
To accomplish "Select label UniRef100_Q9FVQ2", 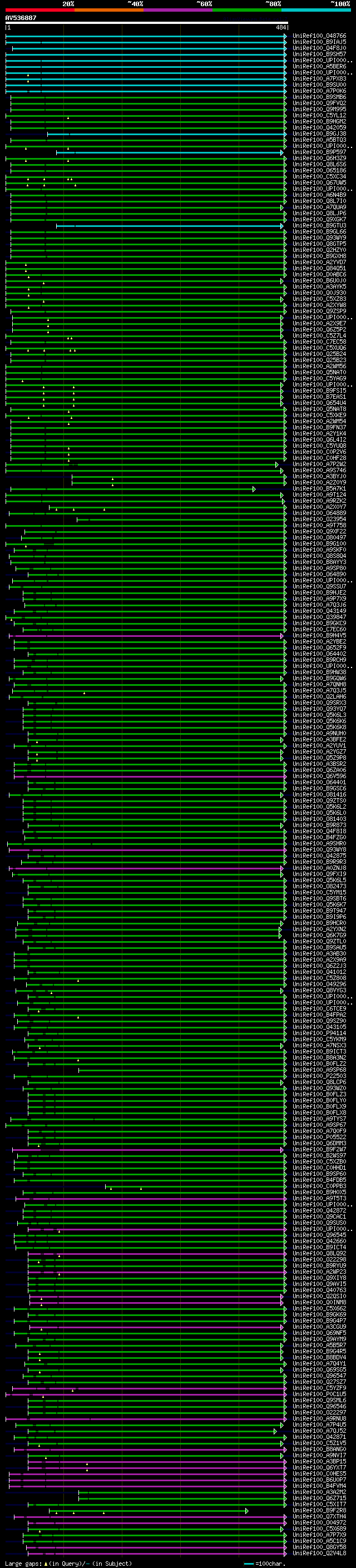I will (319, 103).
